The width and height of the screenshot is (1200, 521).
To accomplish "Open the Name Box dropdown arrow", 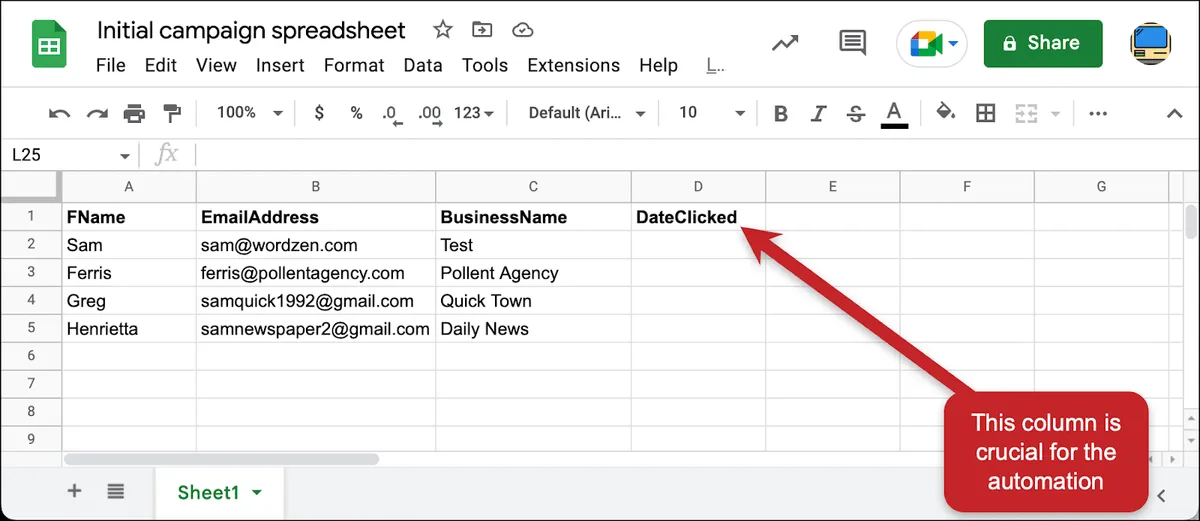I will pos(125,156).
